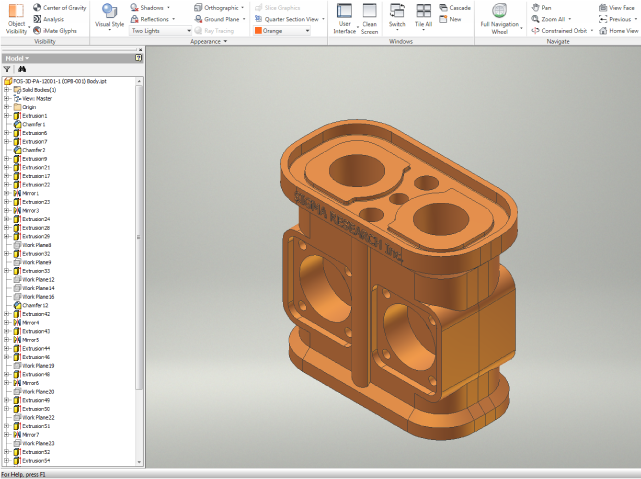The height and width of the screenshot is (479, 641).
Task: Open User Interface options
Action: click(x=344, y=19)
